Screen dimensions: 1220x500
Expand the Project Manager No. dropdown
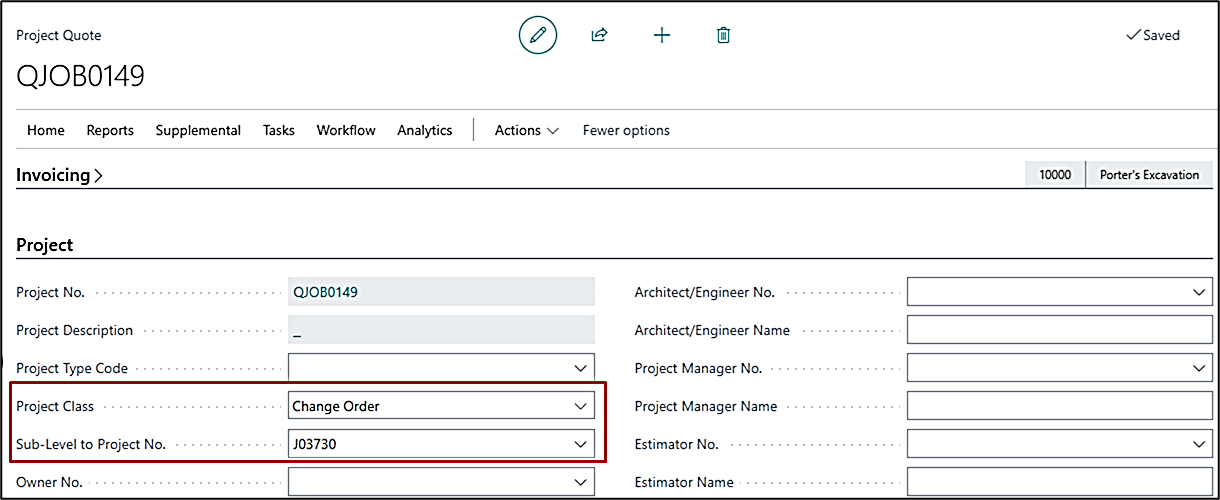[1199, 368]
